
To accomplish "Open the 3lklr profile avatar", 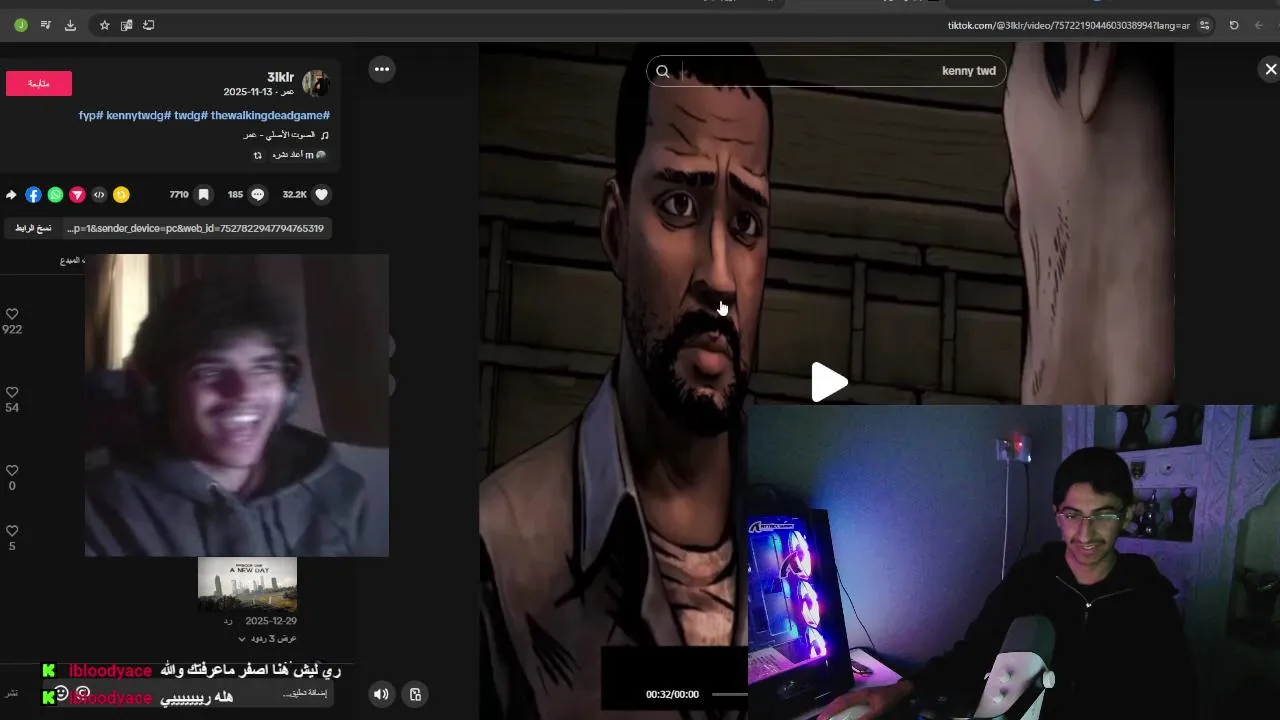I will pyautogui.click(x=316, y=83).
